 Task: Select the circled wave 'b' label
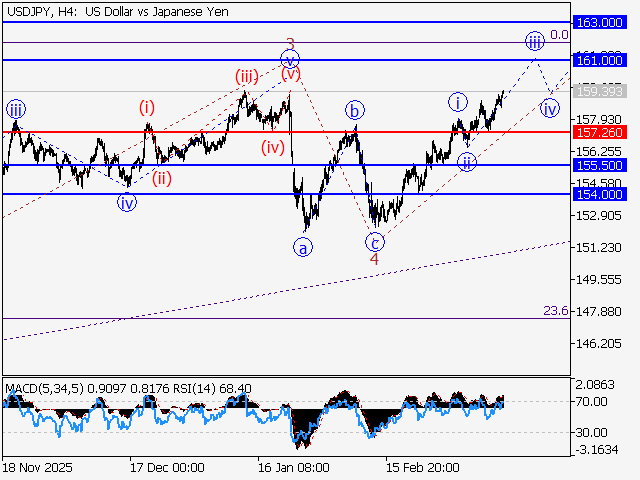pos(354,110)
